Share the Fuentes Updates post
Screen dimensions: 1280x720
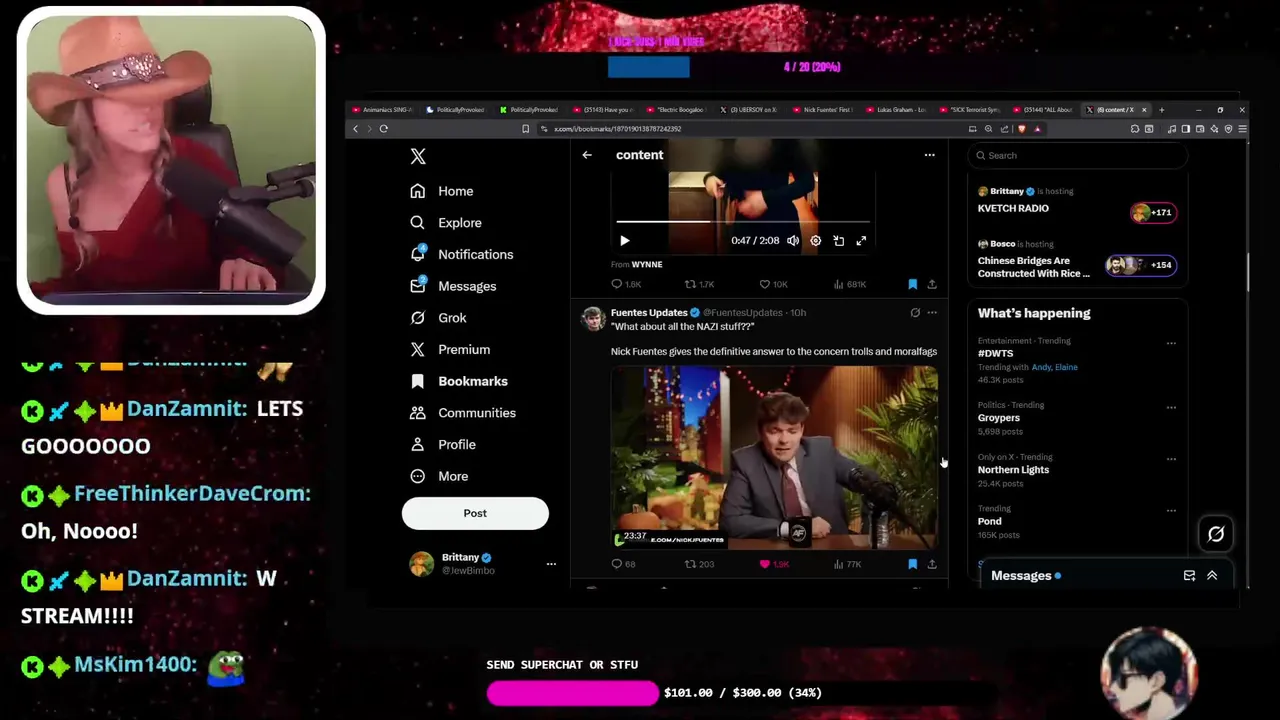pos(932,565)
